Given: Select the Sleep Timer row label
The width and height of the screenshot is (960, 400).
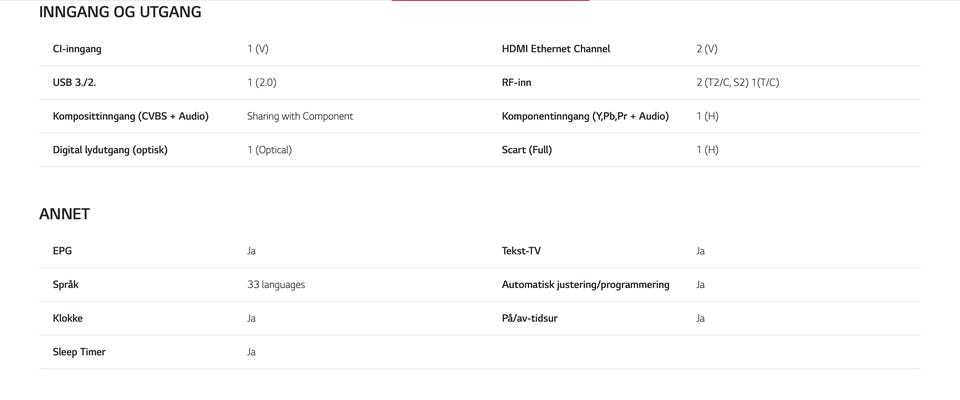Looking at the screenshot, I should 79,352.
